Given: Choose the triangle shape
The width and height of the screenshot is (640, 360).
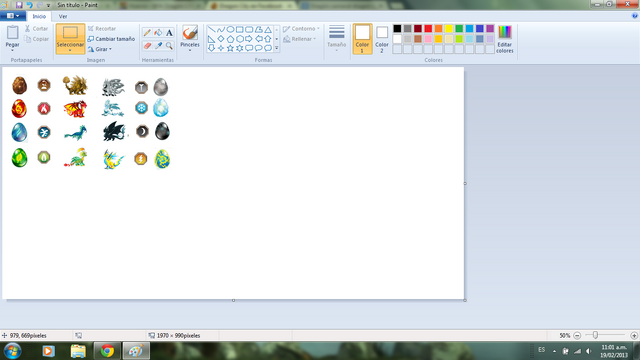Looking at the screenshot, I should (268, 29).
